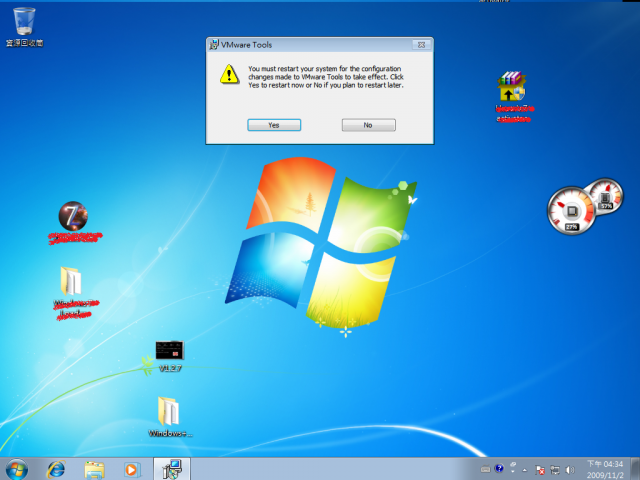The image size is (640, 480).
Task: Open the Start menu orb
Action: click(x=17, y=469)
